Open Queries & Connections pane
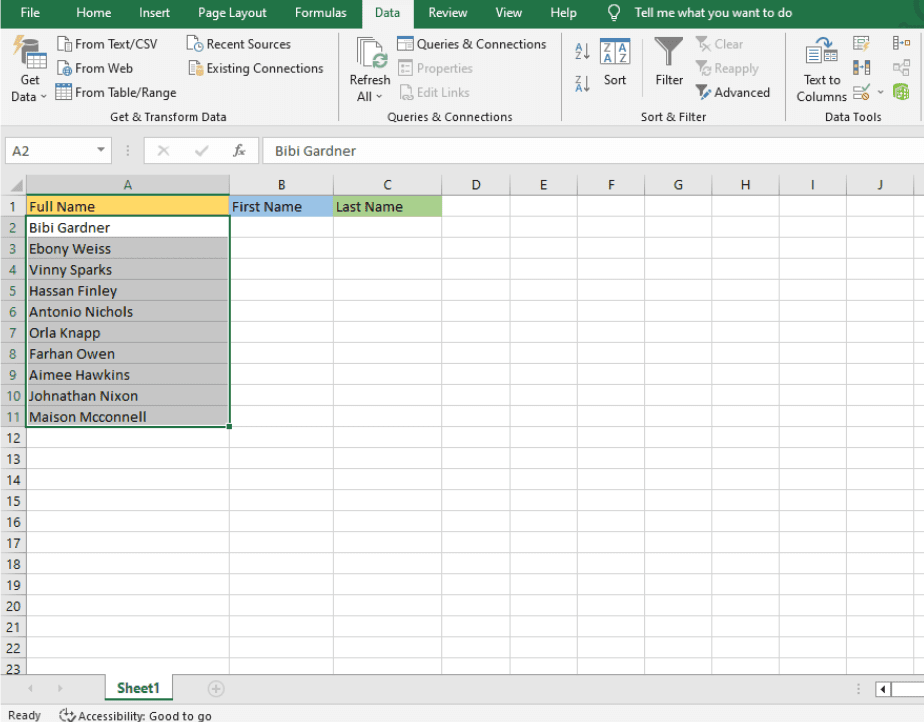 (471, 44)
